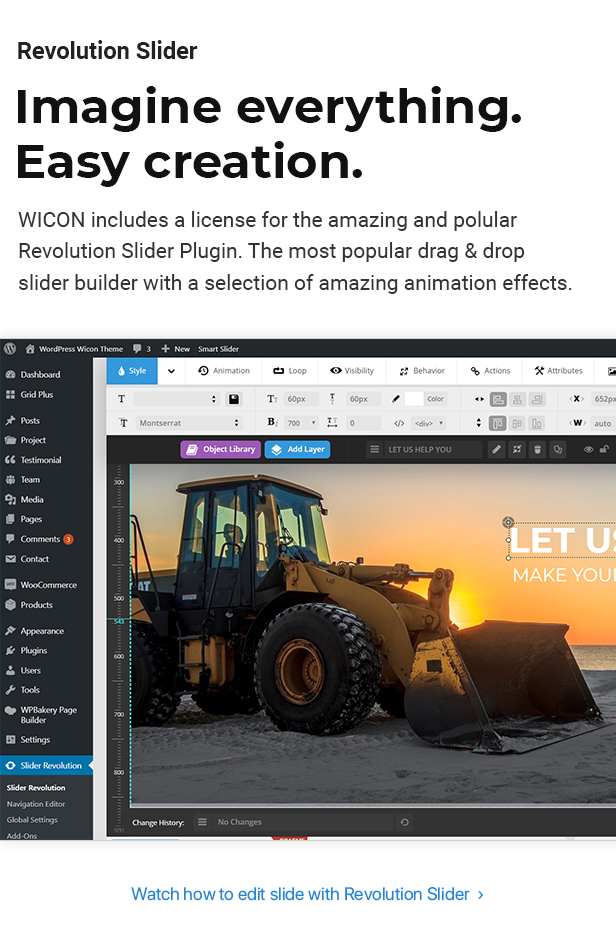The image size is (616, 948).
Task: Expand the chevron next to Style tab
Action: (171, 371)
